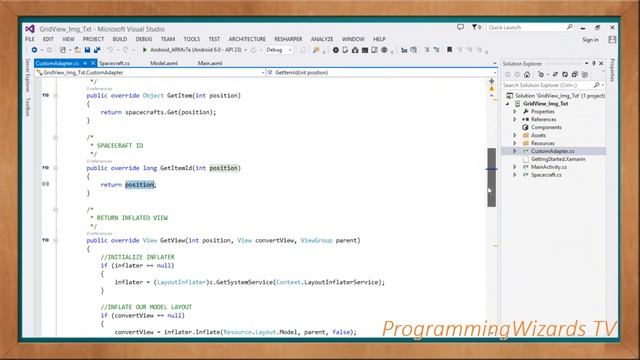Screen dimensions: 640x360
Task: Open the ANALYZE menu
Action: 322,39
